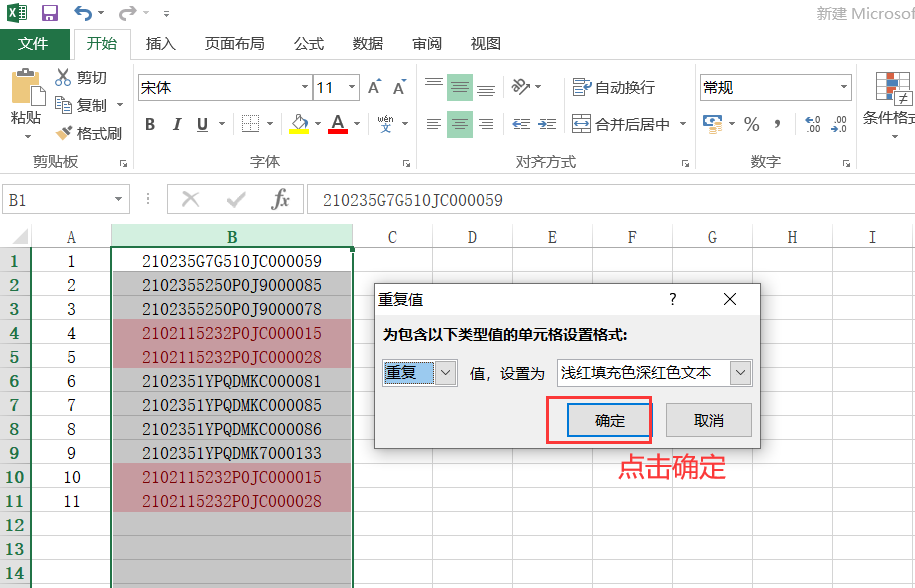
Task: Toggle middle vertical alignment
Action: [460, 88]
